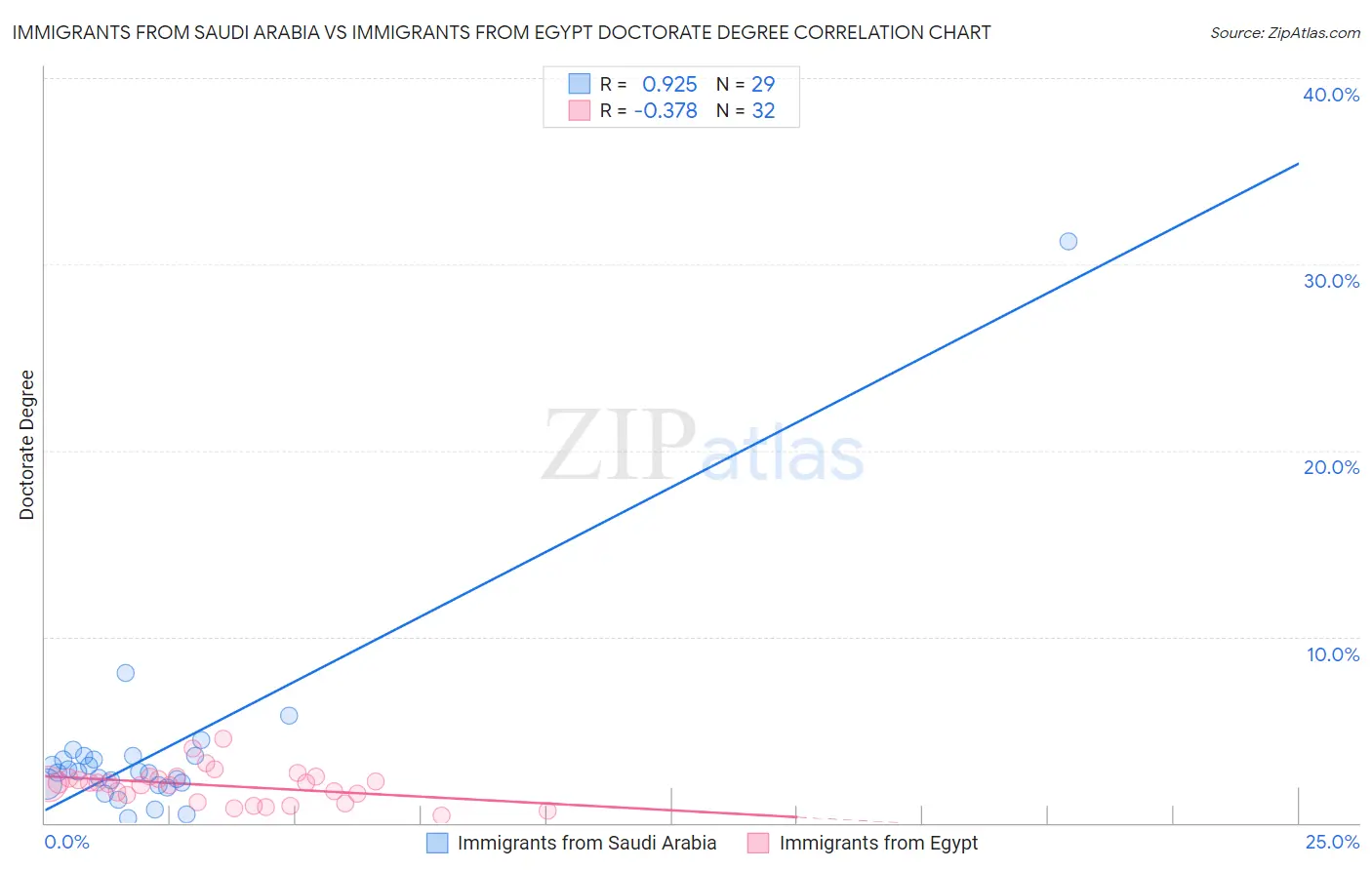
Task: Click the blue data point near 8%
Action: pyautogui.click(x=126, y=673)
